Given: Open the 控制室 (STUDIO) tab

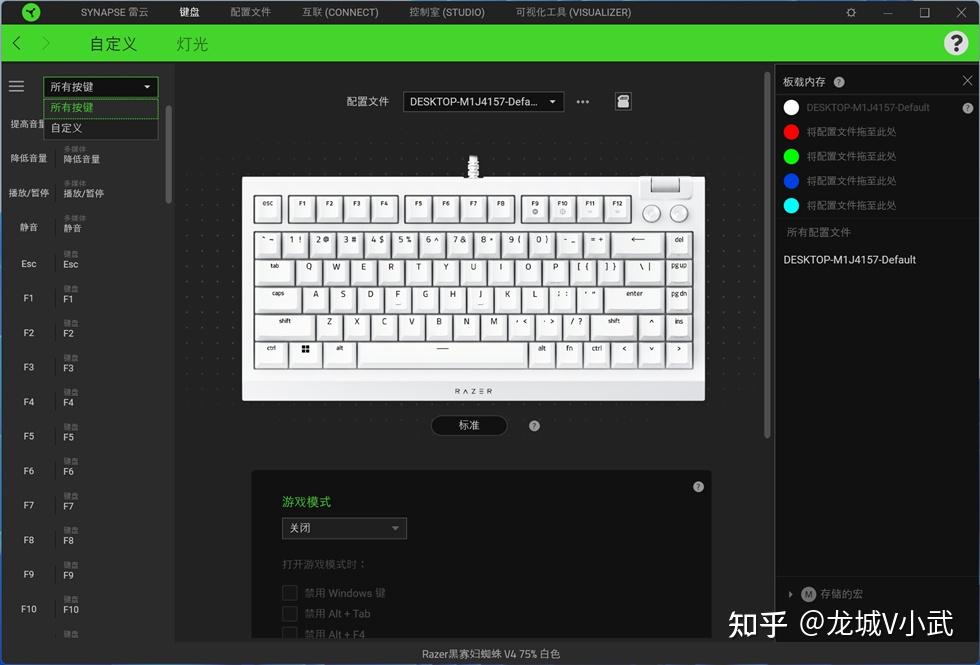Looking at the screenshot, I should pyautogui.click(x=446, y=12).
